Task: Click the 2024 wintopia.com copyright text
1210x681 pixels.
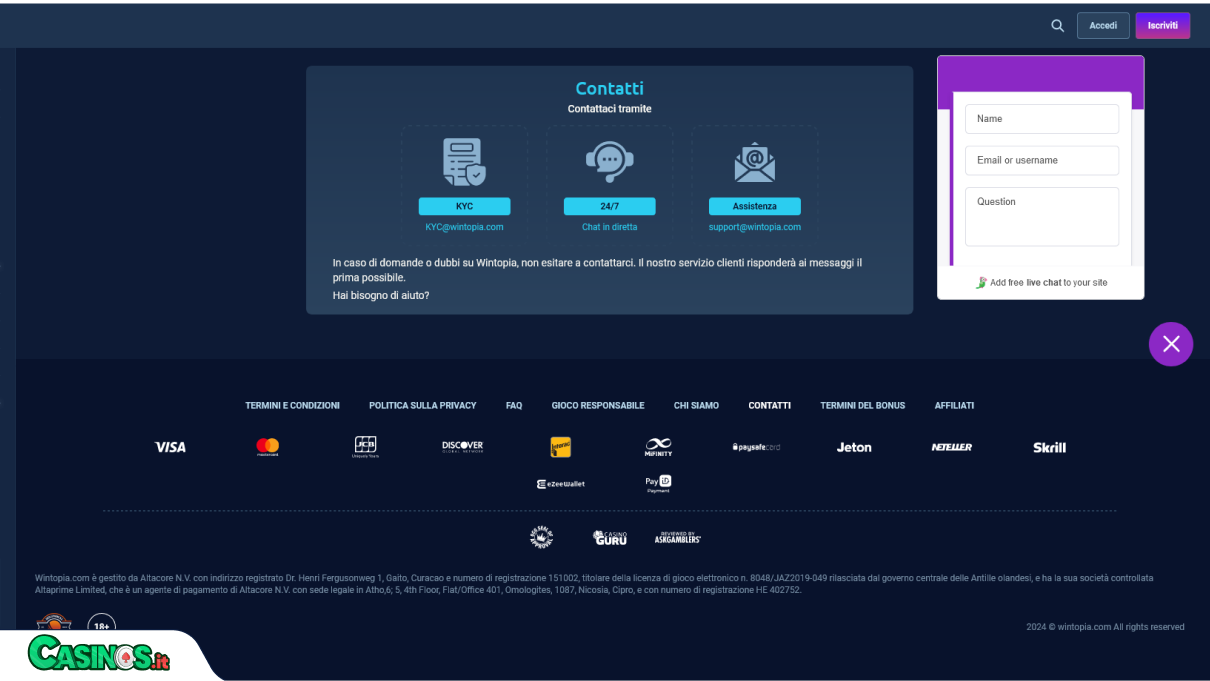Action: tap(1105, 627)
